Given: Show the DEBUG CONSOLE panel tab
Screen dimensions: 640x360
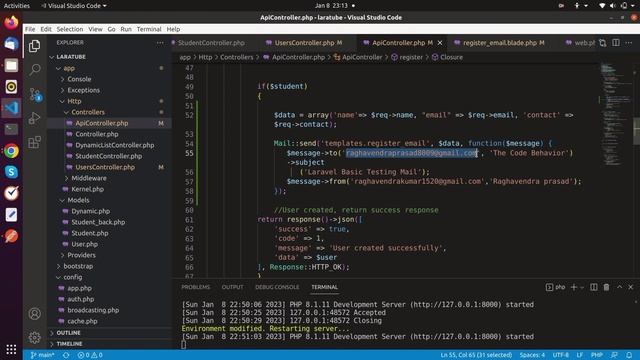Looking at the screenshot, I should (277, 287).
